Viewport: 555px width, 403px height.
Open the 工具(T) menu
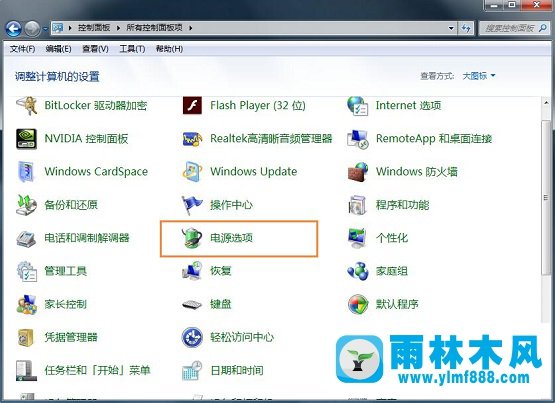pyautogui.click(x=132, y=49)
